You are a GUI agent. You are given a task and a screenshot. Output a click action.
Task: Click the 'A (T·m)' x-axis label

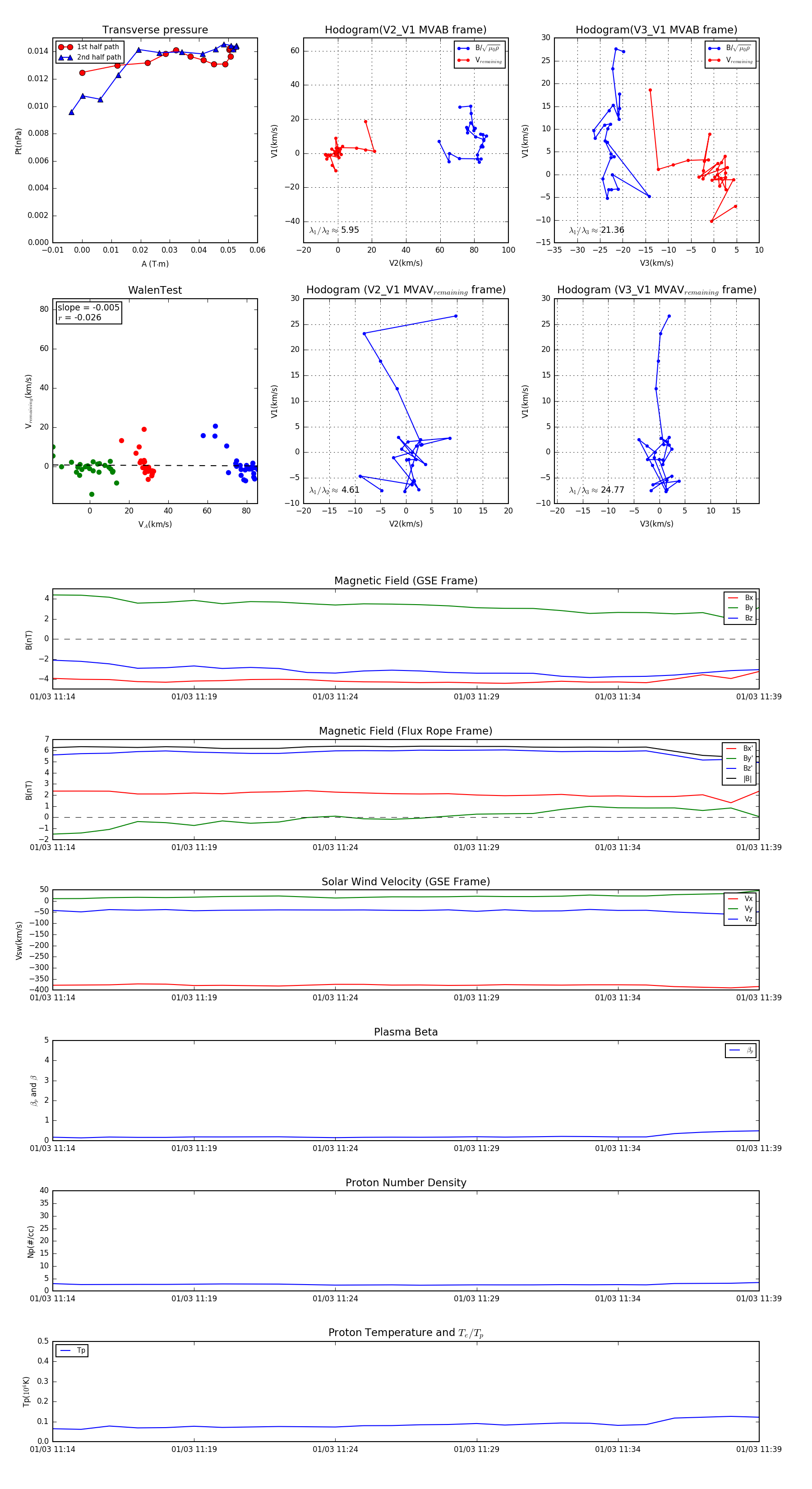(x=155, y=264)
